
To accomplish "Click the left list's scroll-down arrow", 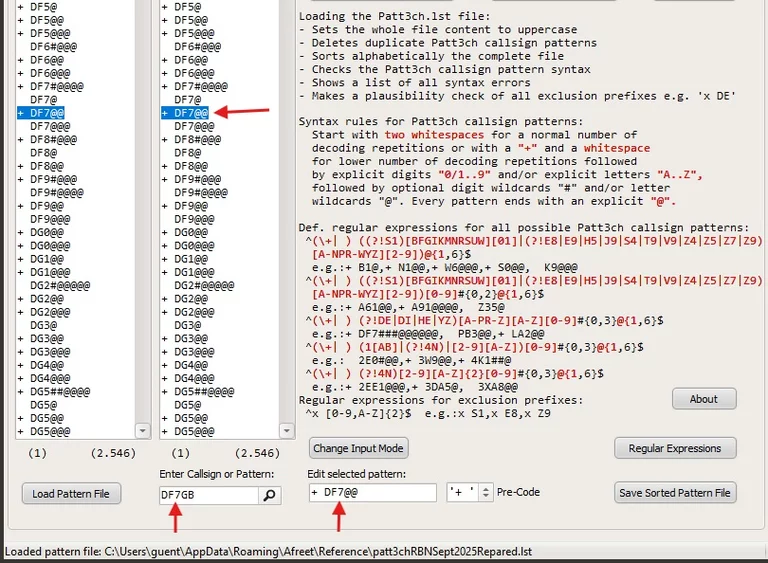I will tap(143, 431).
